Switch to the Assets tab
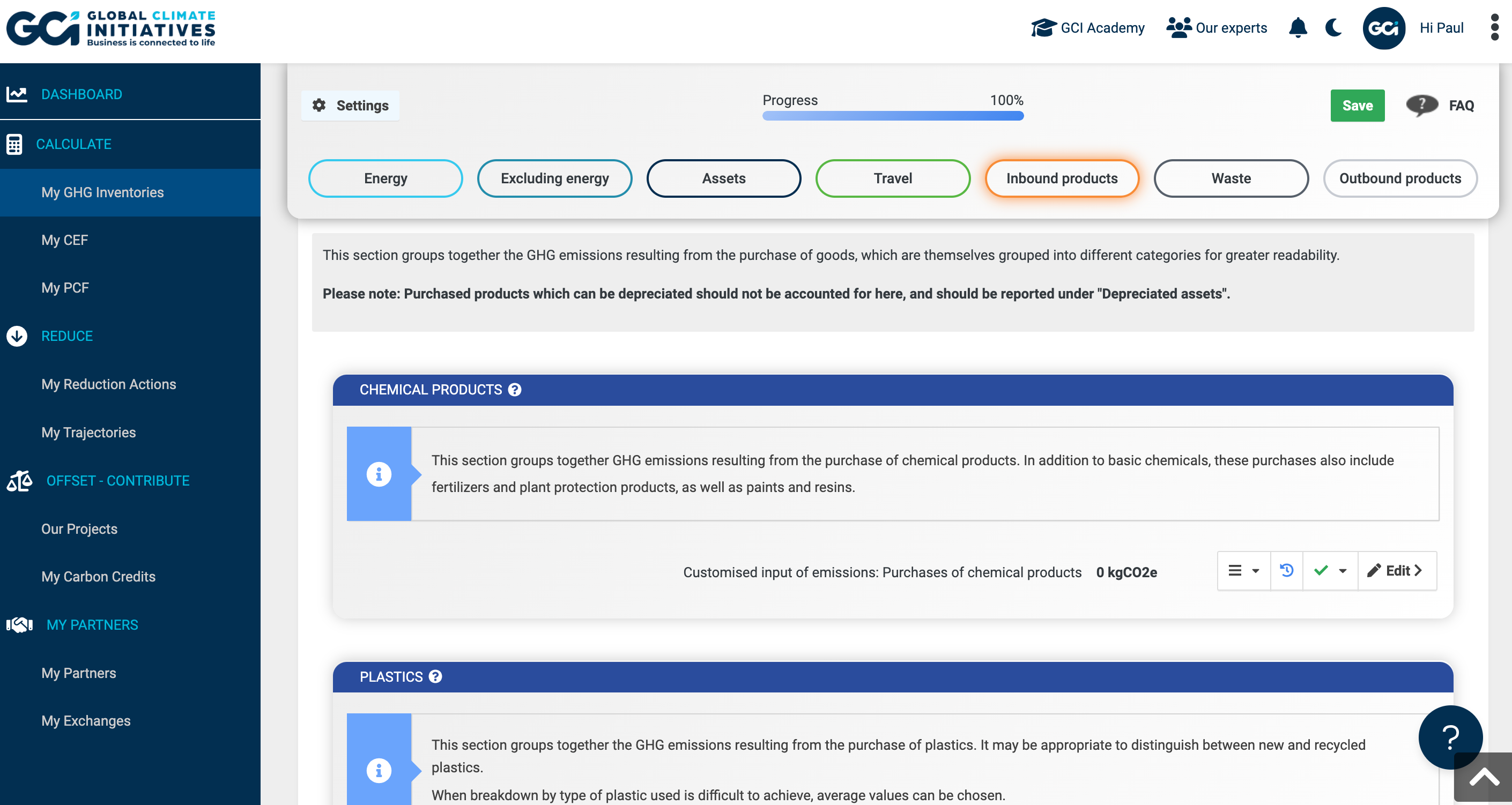 (724, 178)
